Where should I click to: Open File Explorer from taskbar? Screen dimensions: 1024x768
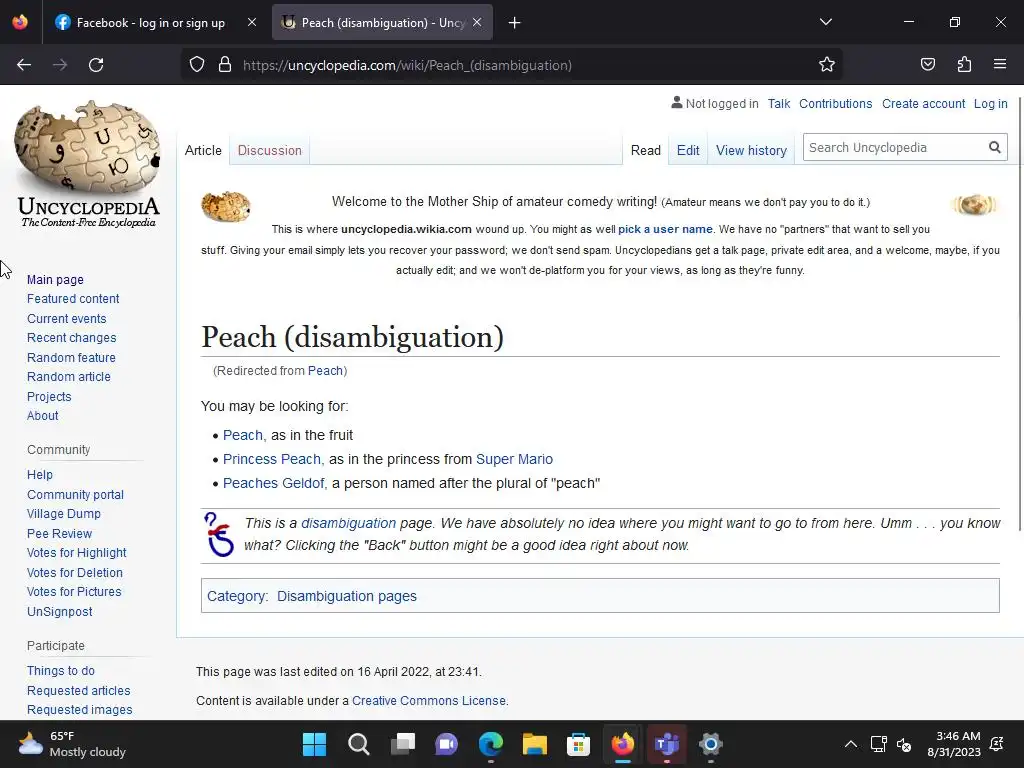pos(534,744)
